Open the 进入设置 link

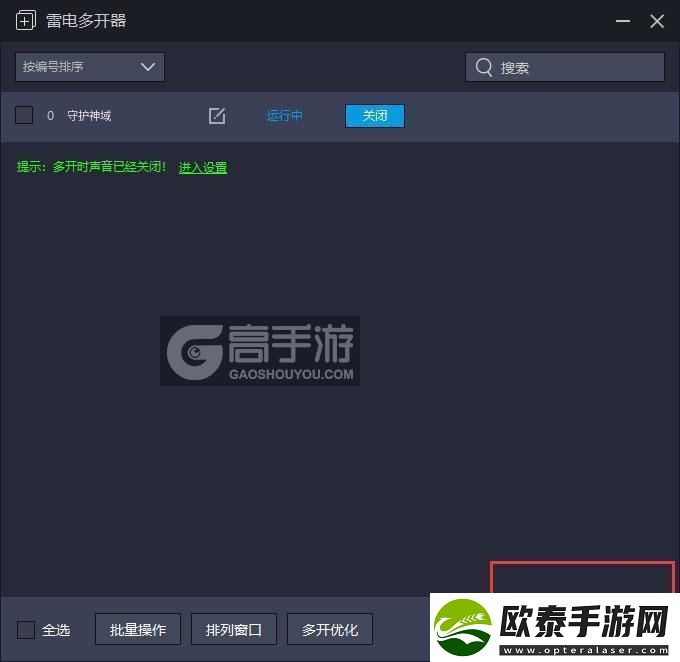tap(203, 167)
